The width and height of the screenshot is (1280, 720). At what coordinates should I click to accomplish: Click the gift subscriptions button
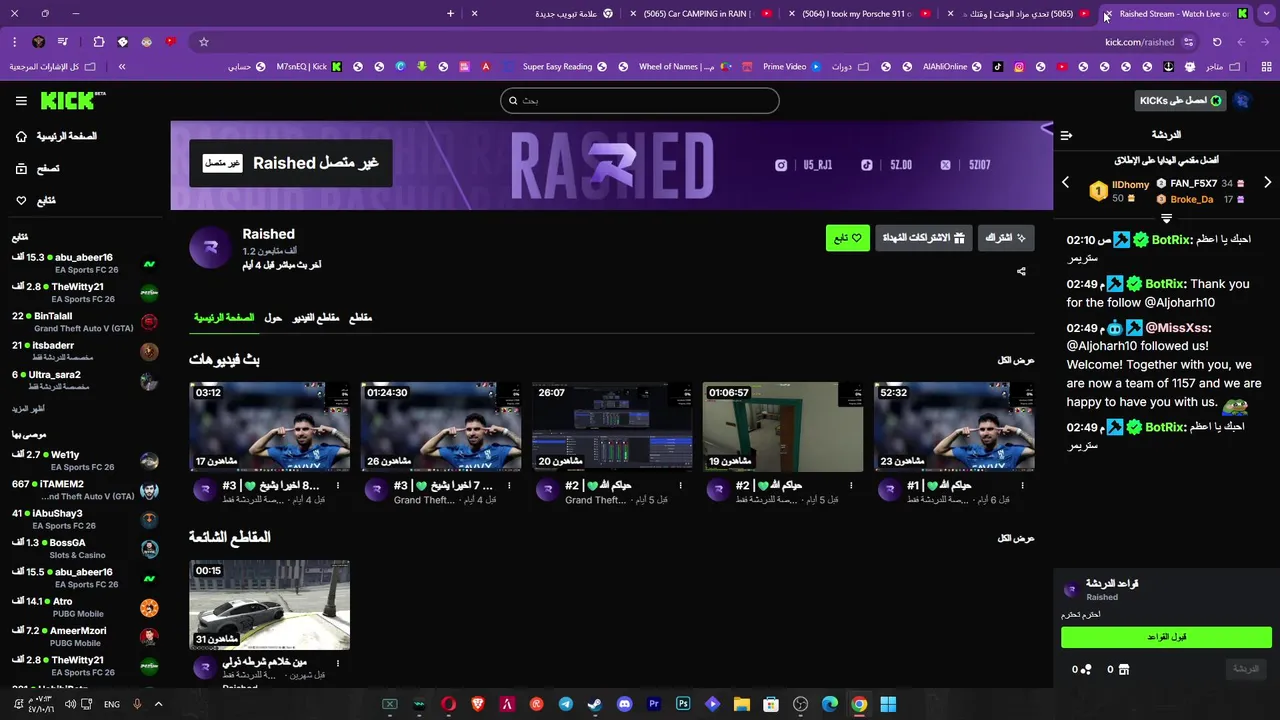(923, 238)
